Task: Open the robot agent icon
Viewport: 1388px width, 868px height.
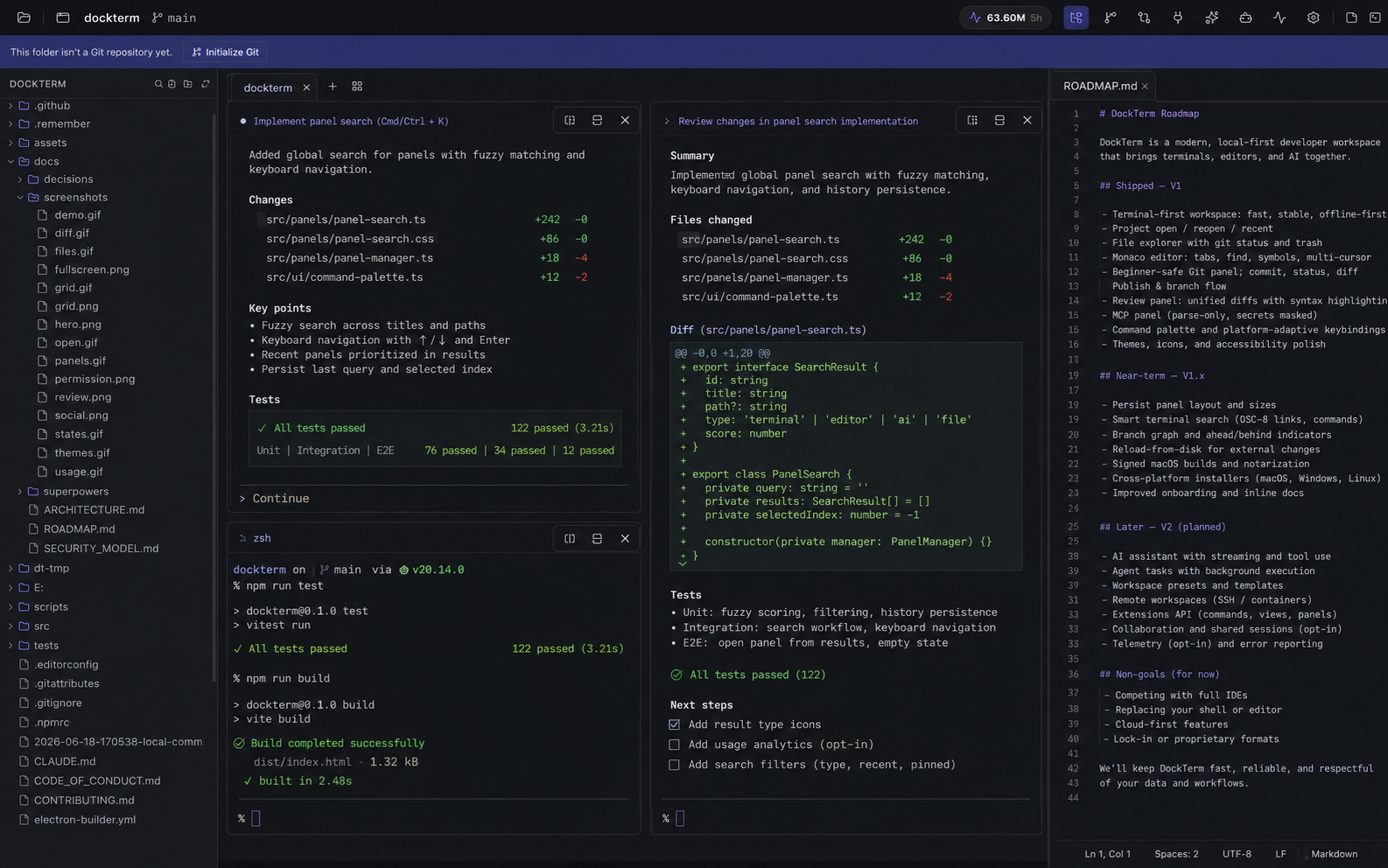Action: 1245,17
